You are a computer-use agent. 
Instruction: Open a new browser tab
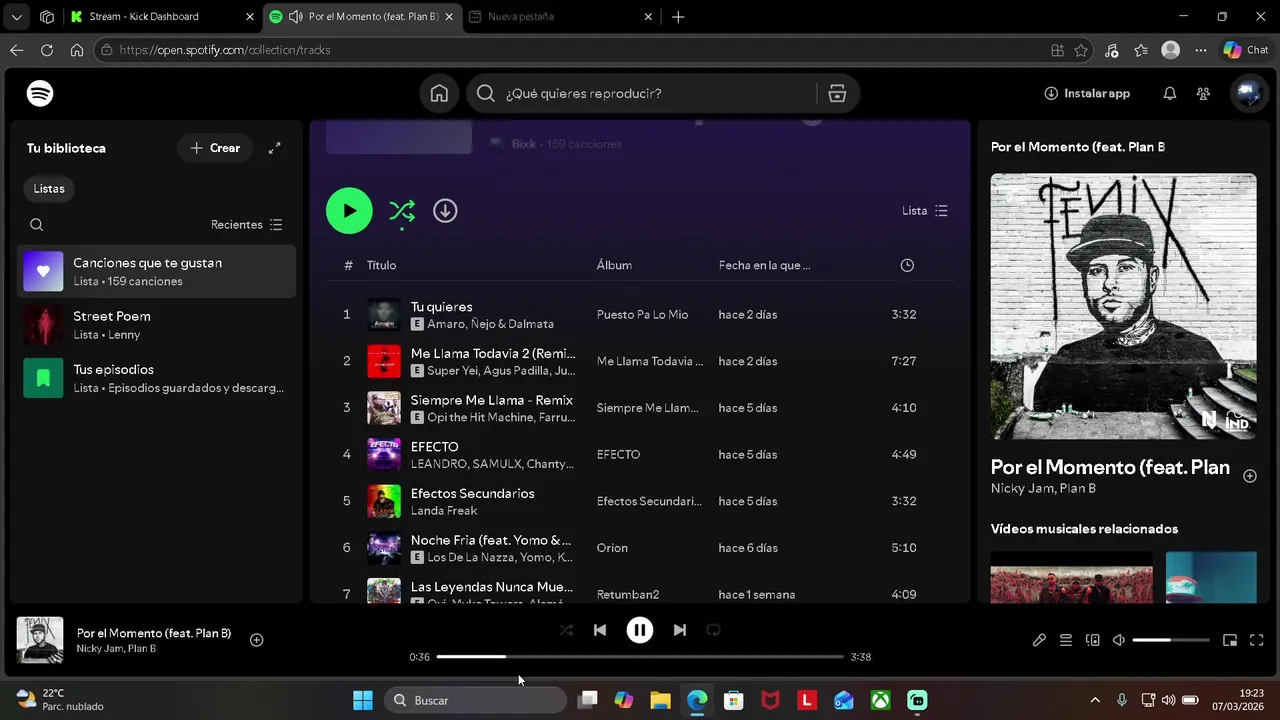tap(678, 17)
